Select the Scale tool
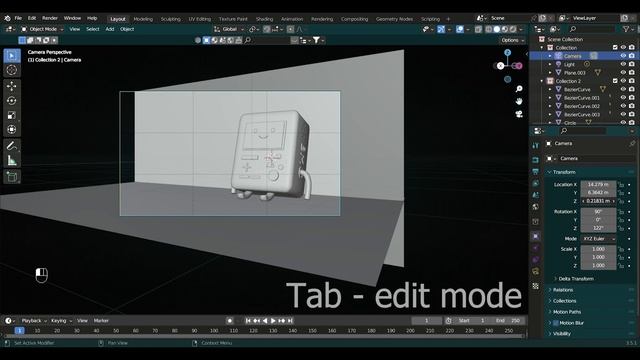The height and width of the screenshot is (360, 640). point(11,115)
